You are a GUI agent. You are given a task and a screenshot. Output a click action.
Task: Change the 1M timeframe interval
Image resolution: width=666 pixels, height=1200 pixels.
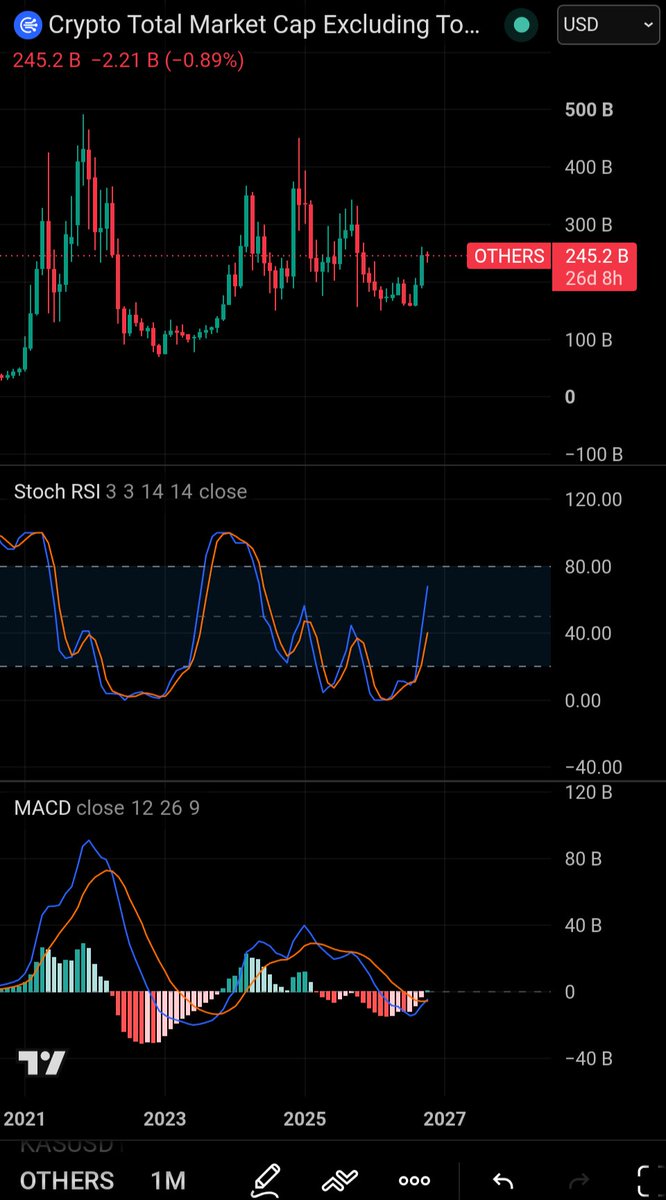point(168,1180)
